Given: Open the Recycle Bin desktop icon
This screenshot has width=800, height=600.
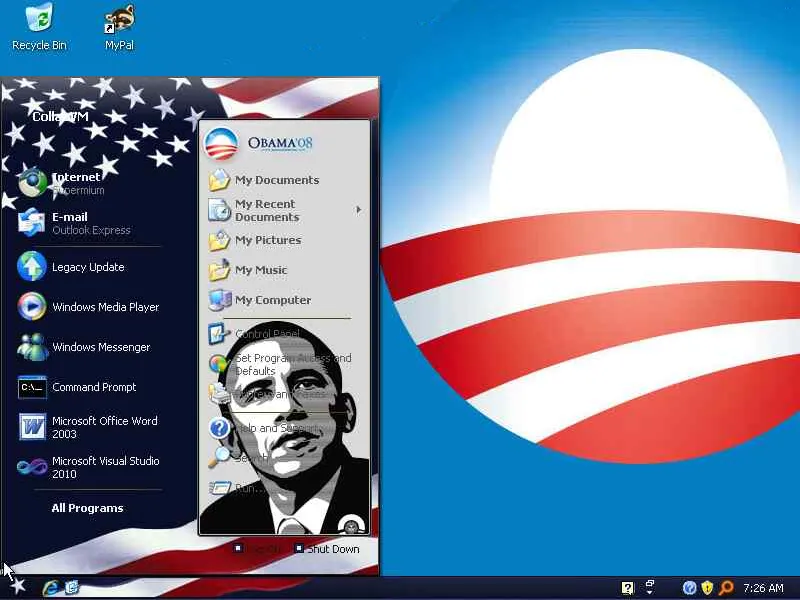Looking at the screenshot, I should click(39, 27).
